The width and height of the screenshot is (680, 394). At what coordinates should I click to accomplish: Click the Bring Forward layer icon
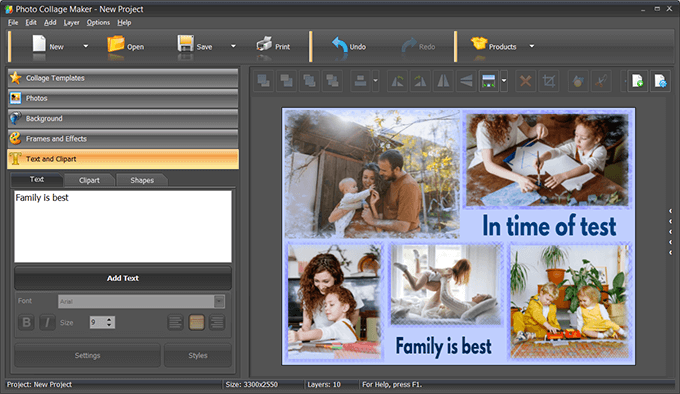coord(309,81)
